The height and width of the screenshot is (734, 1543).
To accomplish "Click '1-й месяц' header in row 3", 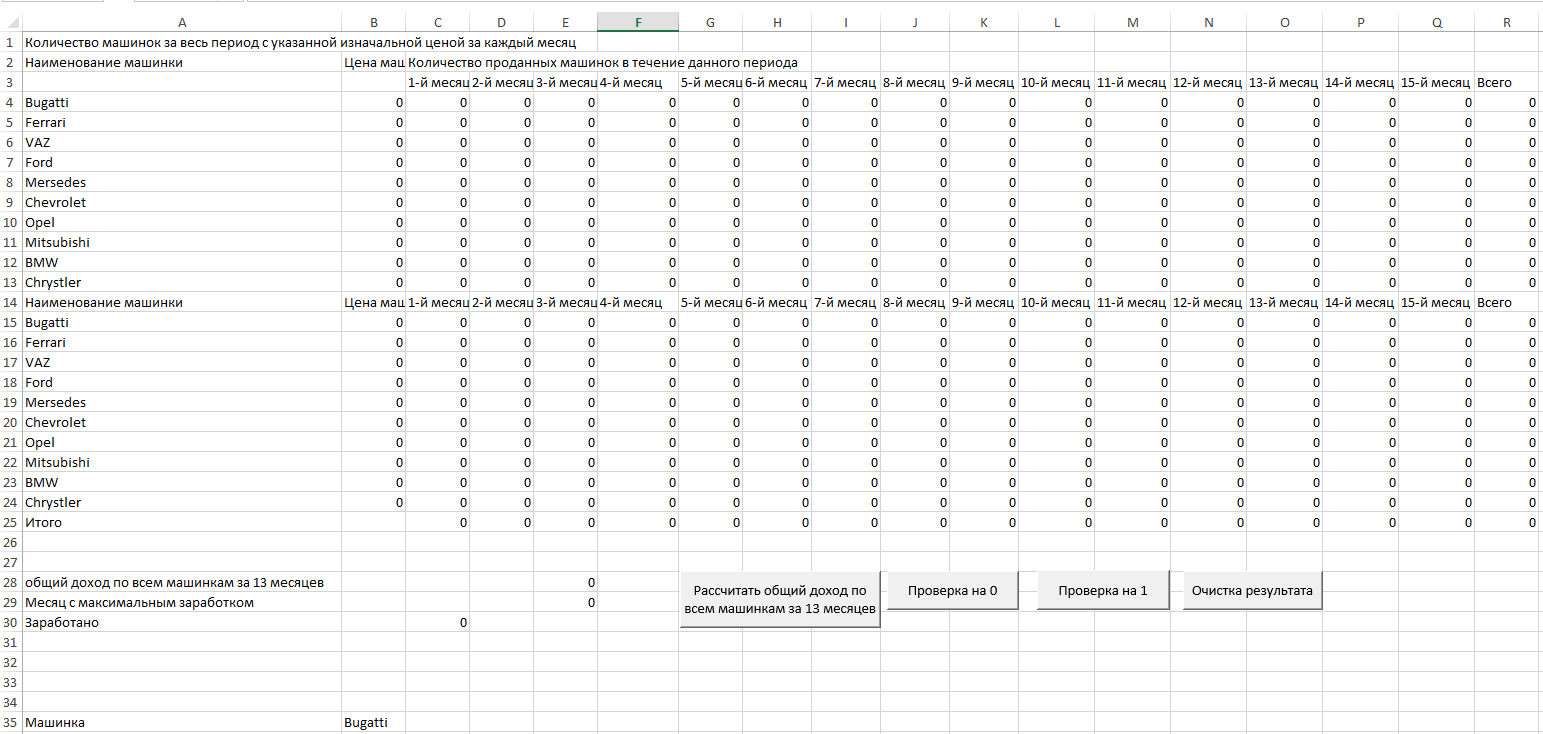I will tap(438, 83).
